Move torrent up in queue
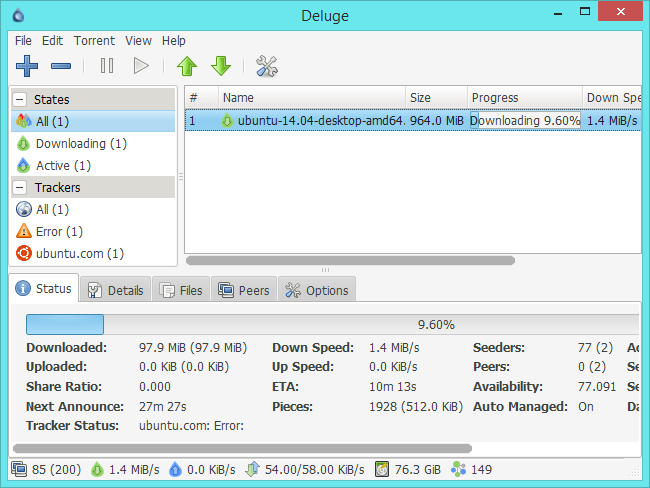The width and height of the screenshot is (650, 488). coord(187,66)
